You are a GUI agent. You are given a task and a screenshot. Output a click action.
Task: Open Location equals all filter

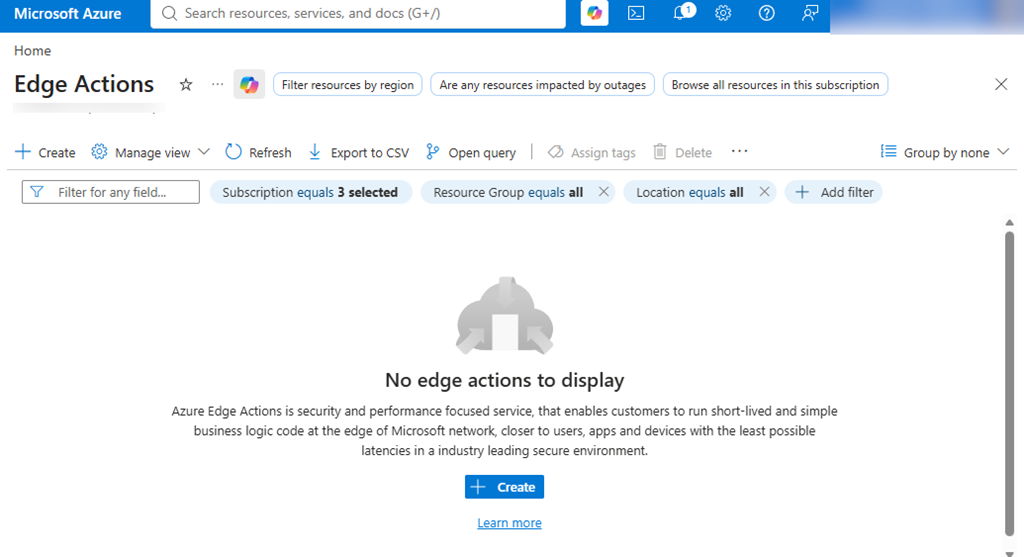point(690,192)
